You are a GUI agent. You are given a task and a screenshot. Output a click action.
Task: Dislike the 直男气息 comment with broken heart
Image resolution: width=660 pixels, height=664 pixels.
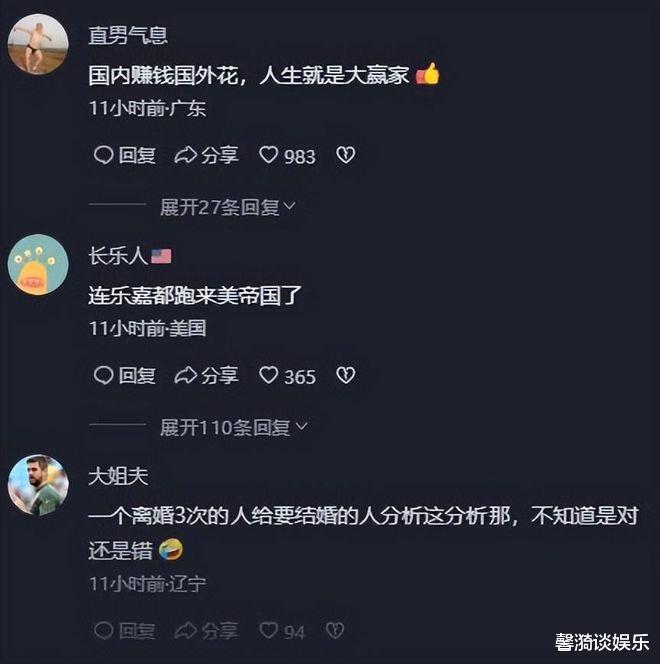pos(345,155)
